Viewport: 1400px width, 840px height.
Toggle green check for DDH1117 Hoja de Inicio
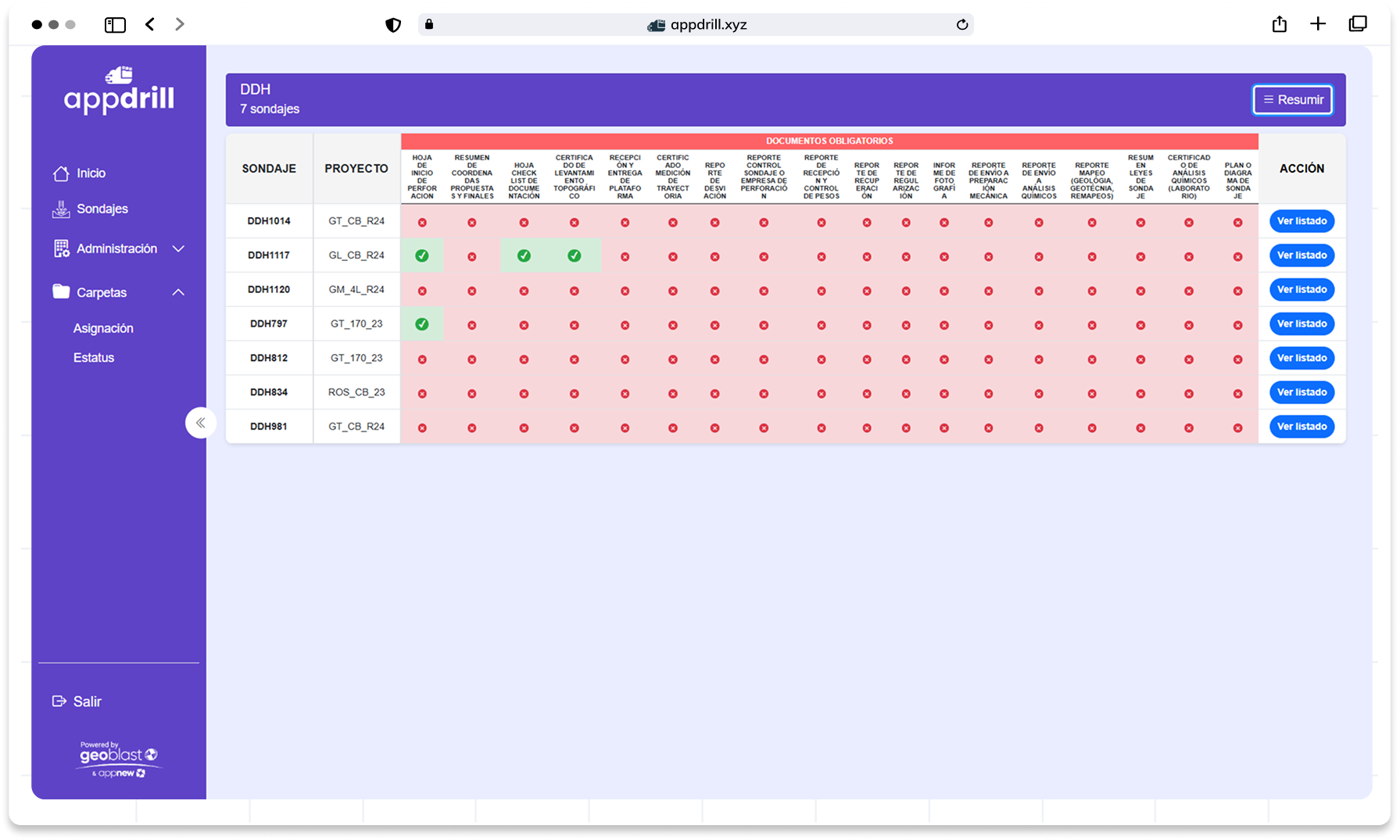click(422, 256)
